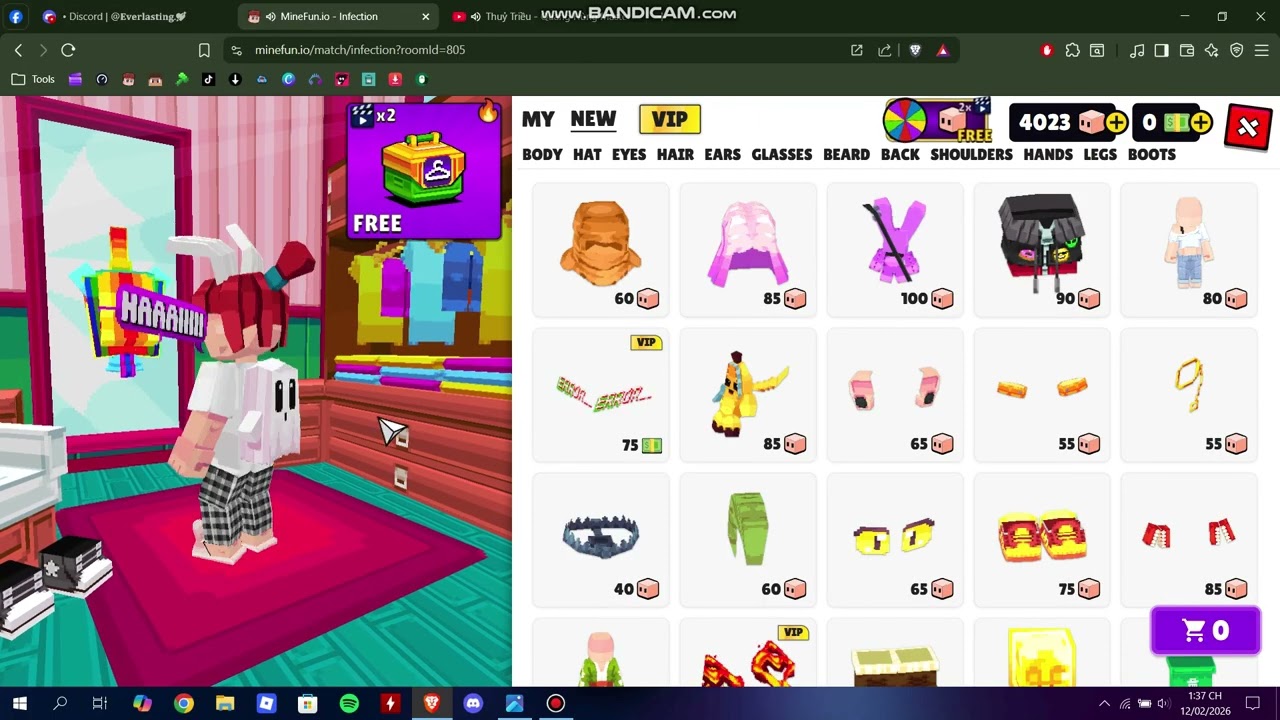Pick the VIP error glasses costing 75
The width and height of the screenshot is (1280, 720).
pyautogui.click(x=601, y=395)
